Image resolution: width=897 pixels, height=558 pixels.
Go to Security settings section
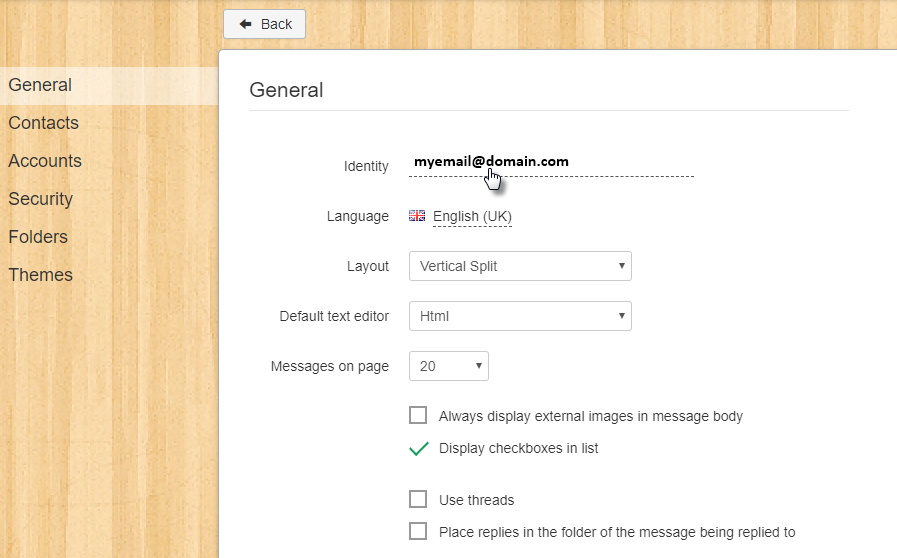[x=41, y=199]
